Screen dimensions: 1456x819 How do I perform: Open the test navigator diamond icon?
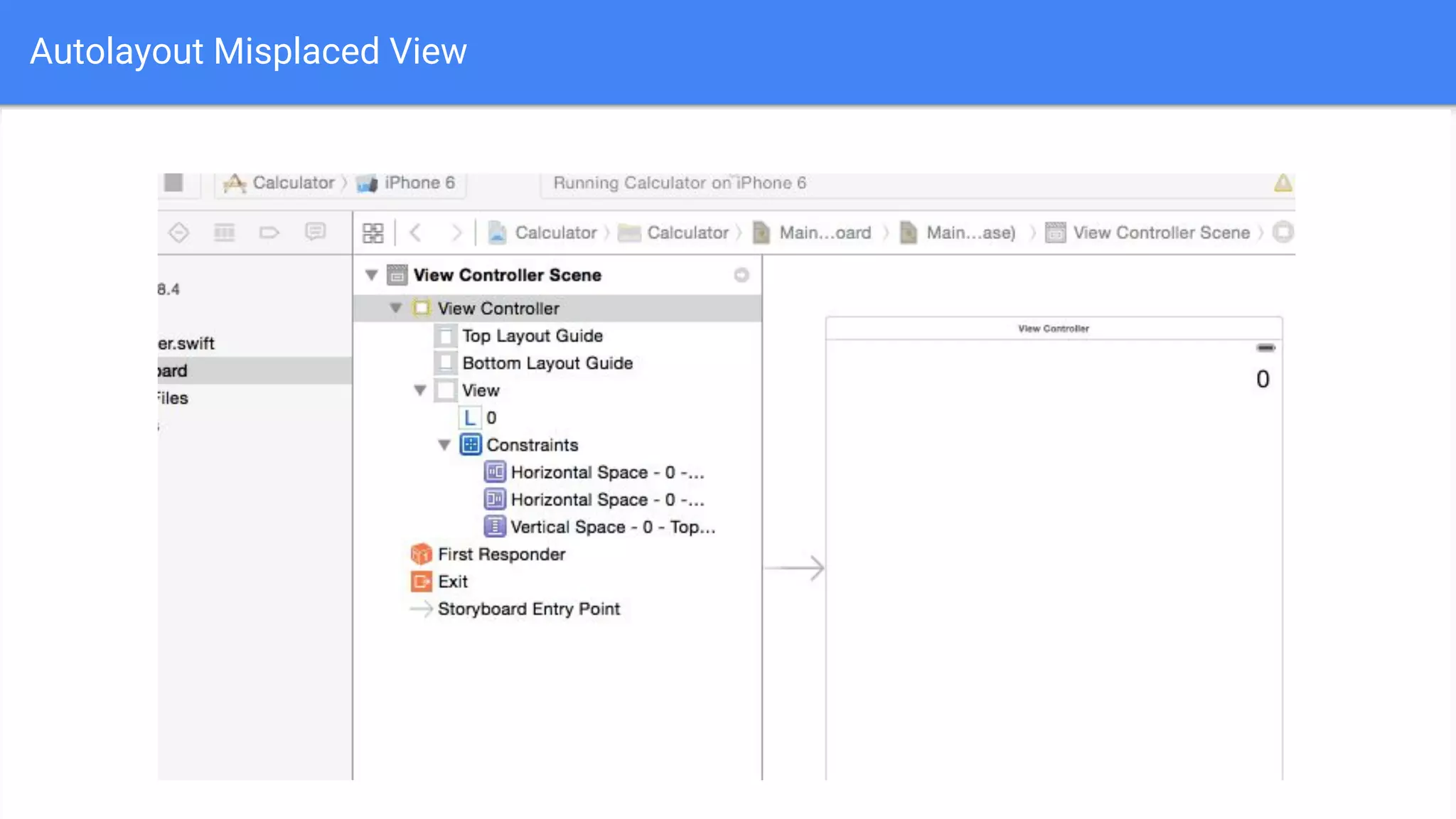click(178, 232)
